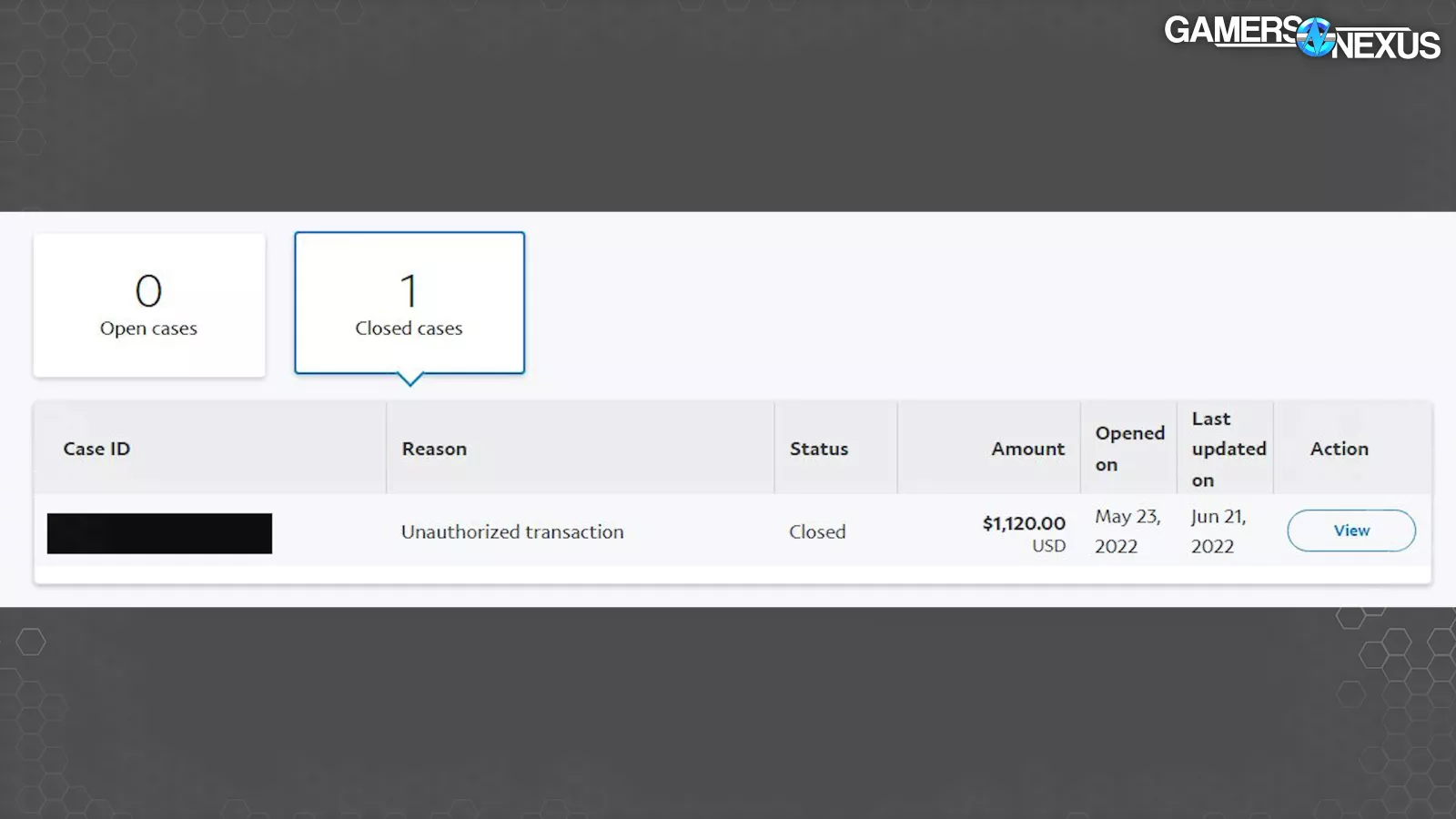1456x819 pixels.
Task: Click the Gamers Nexus logo icon
Action: [x=1315, y=37]
